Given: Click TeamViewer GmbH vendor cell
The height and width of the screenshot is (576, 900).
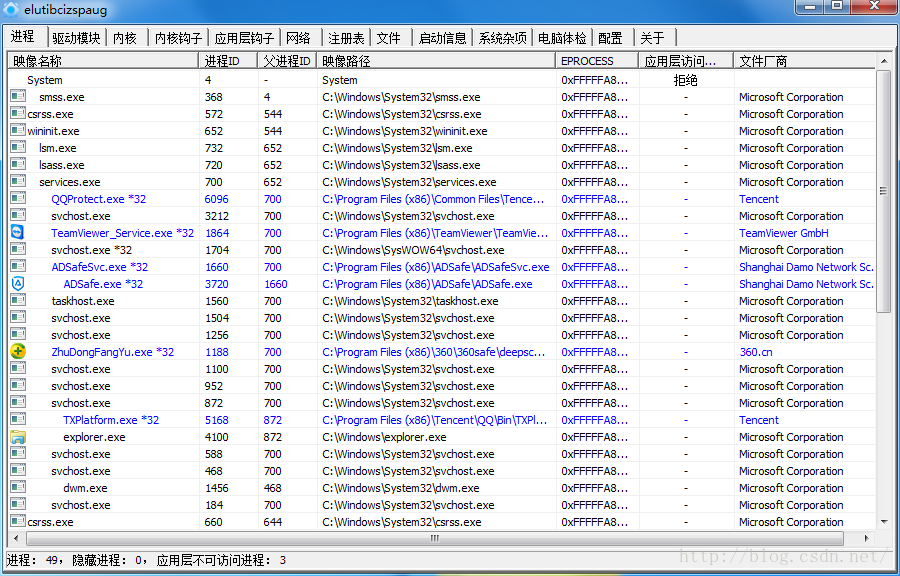Looking at the screenshot, I should [783, 233].
